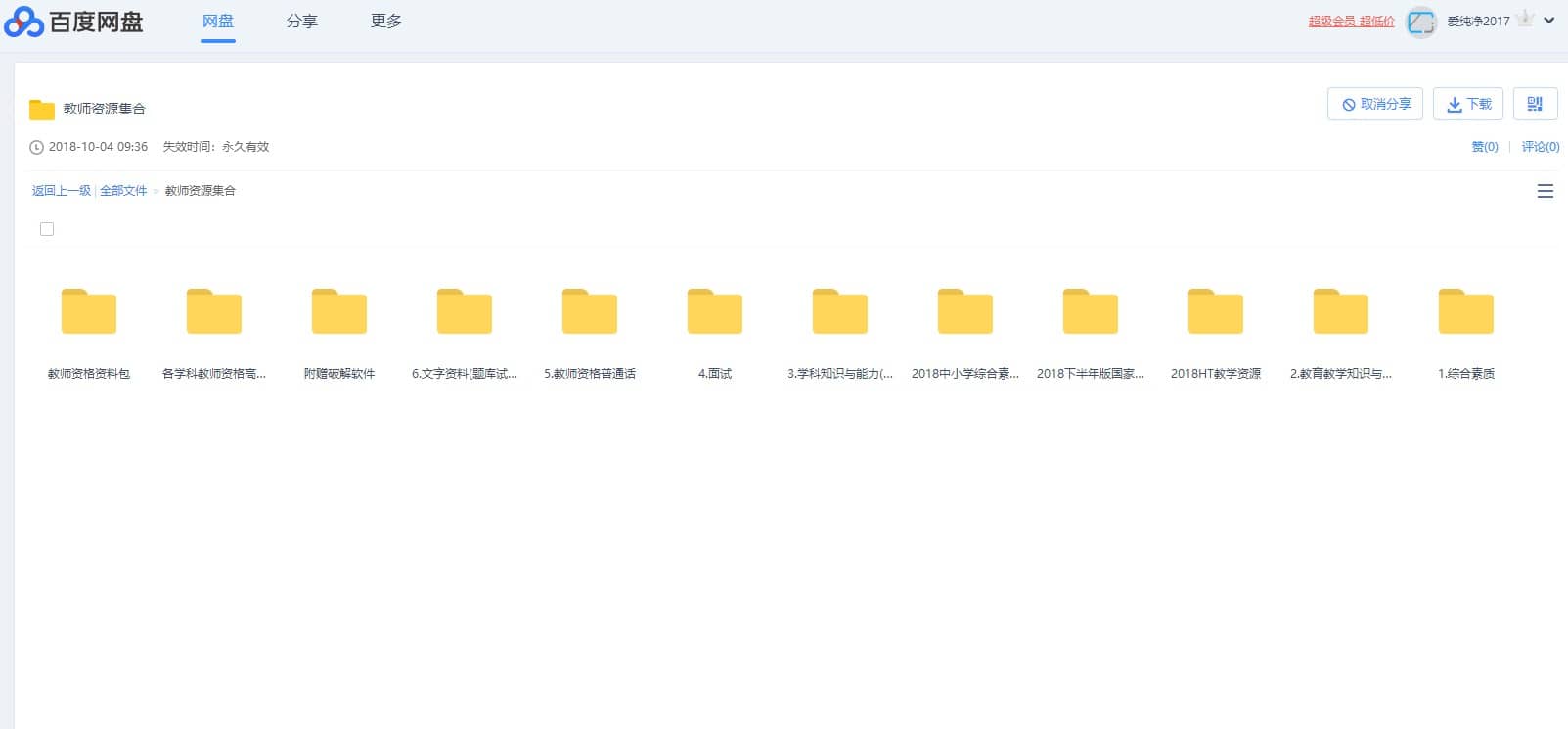Tick the select-all files checkbox
The image size is (1568, 729).
point(47,229)
